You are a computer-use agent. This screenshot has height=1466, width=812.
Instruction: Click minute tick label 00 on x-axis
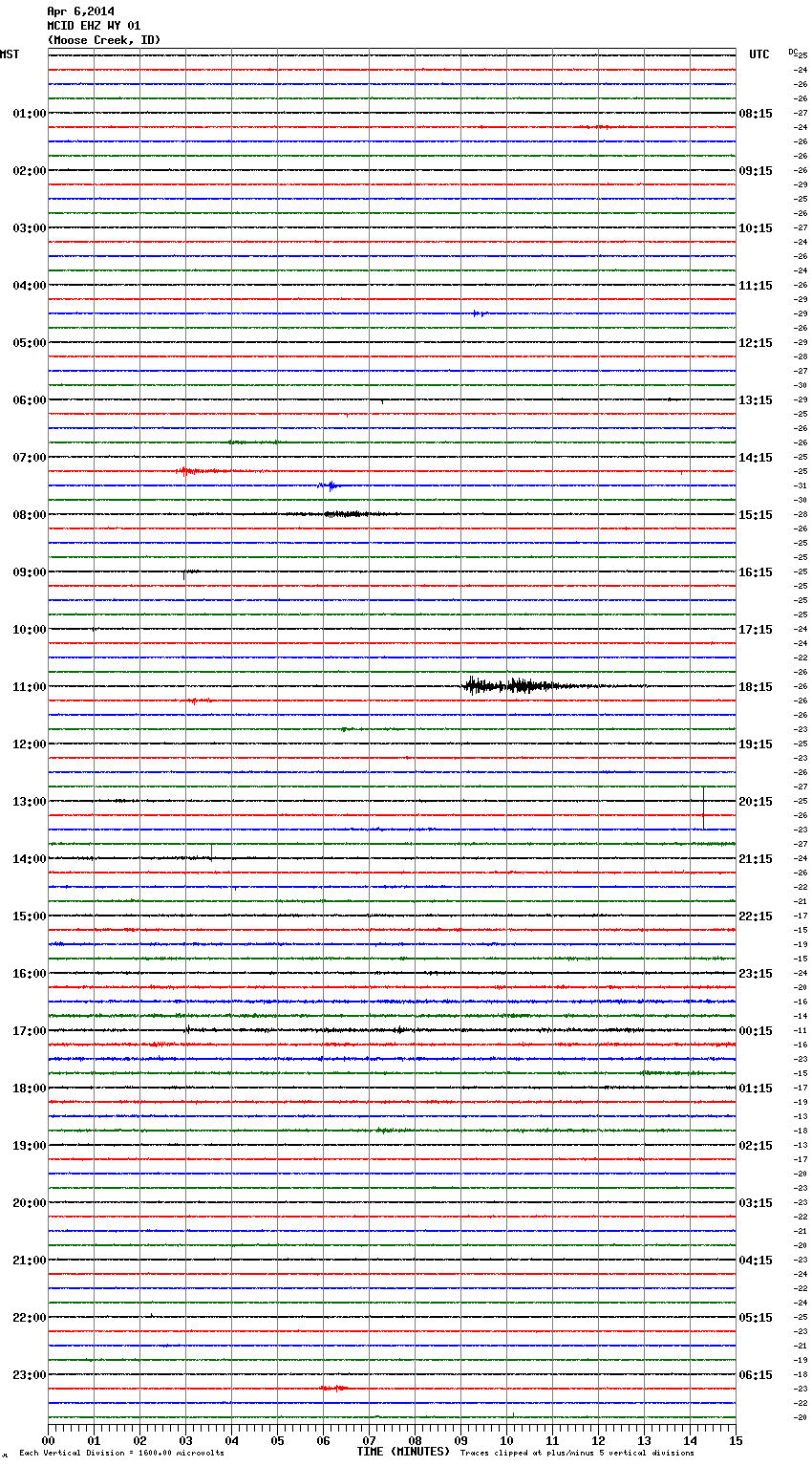pos(48,1440)
